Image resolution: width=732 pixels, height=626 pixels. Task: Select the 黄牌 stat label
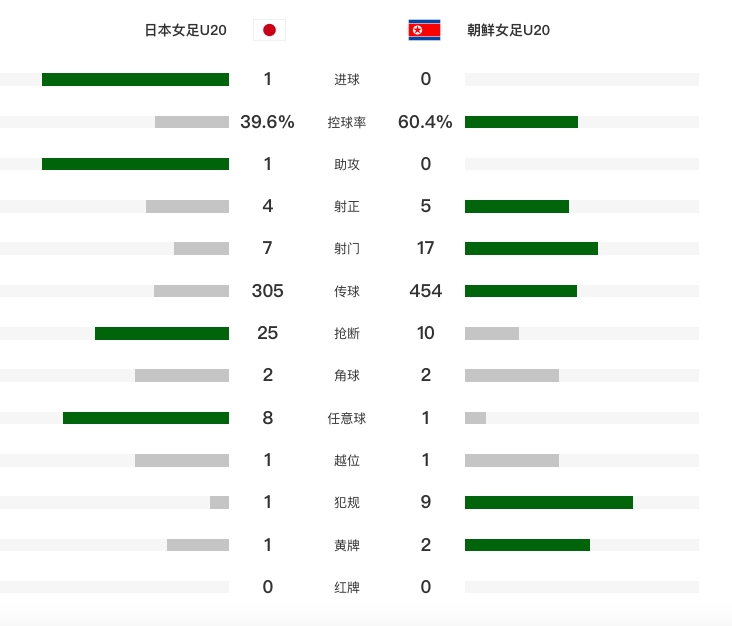(347, 546)
